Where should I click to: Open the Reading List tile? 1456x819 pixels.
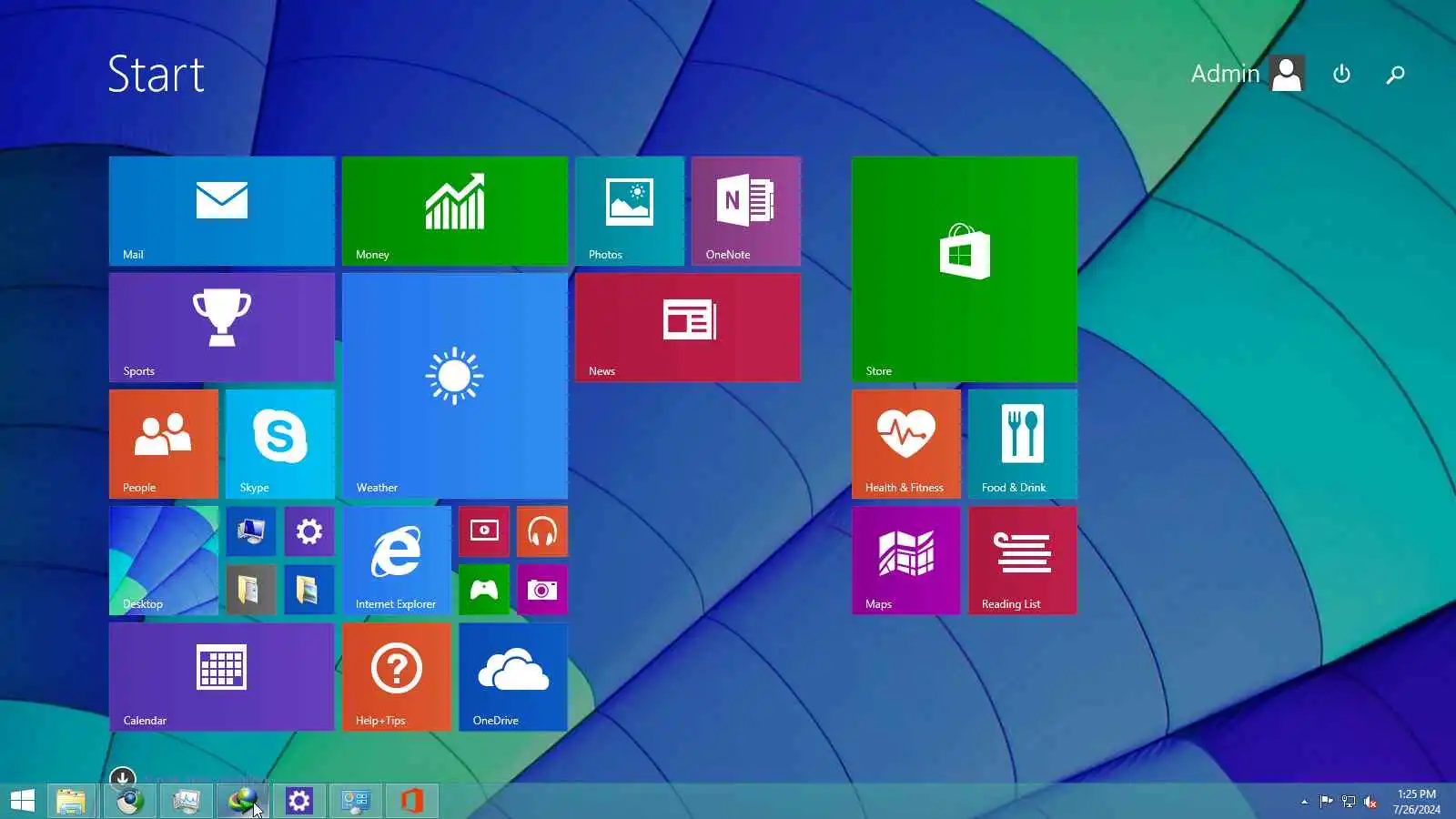pos(1023,561)
